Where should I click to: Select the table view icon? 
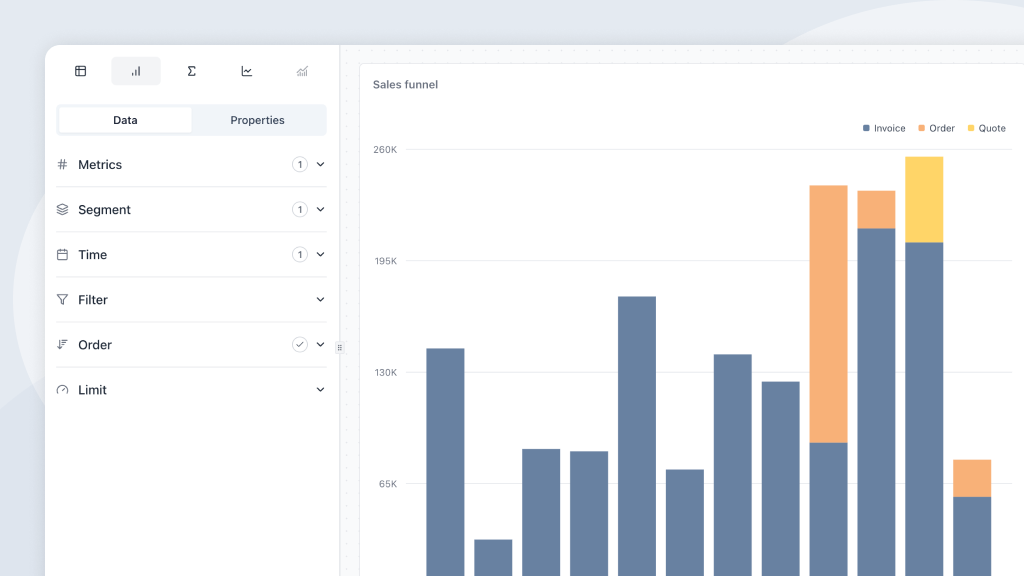coord(80,71)
